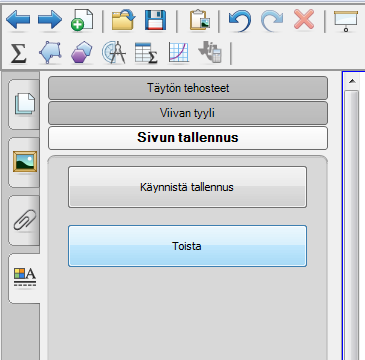Screen dimensions: 365x360
Task: Redo the action with grey arrow
Action: [x=272, y=21]
